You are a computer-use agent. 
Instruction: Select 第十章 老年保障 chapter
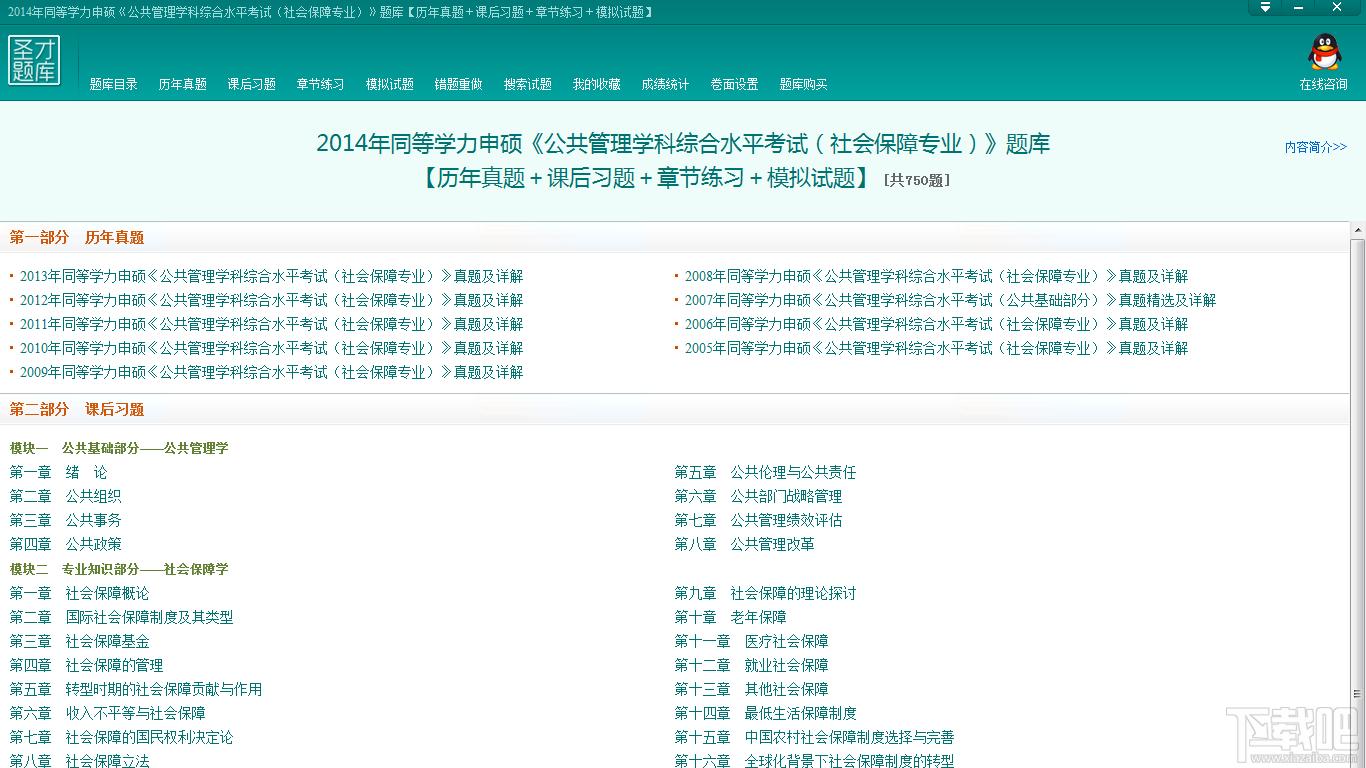(x=731, y=618)
